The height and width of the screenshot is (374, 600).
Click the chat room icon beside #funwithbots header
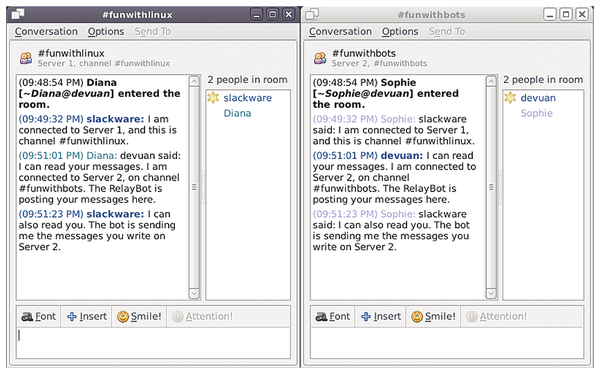(320, 58)
